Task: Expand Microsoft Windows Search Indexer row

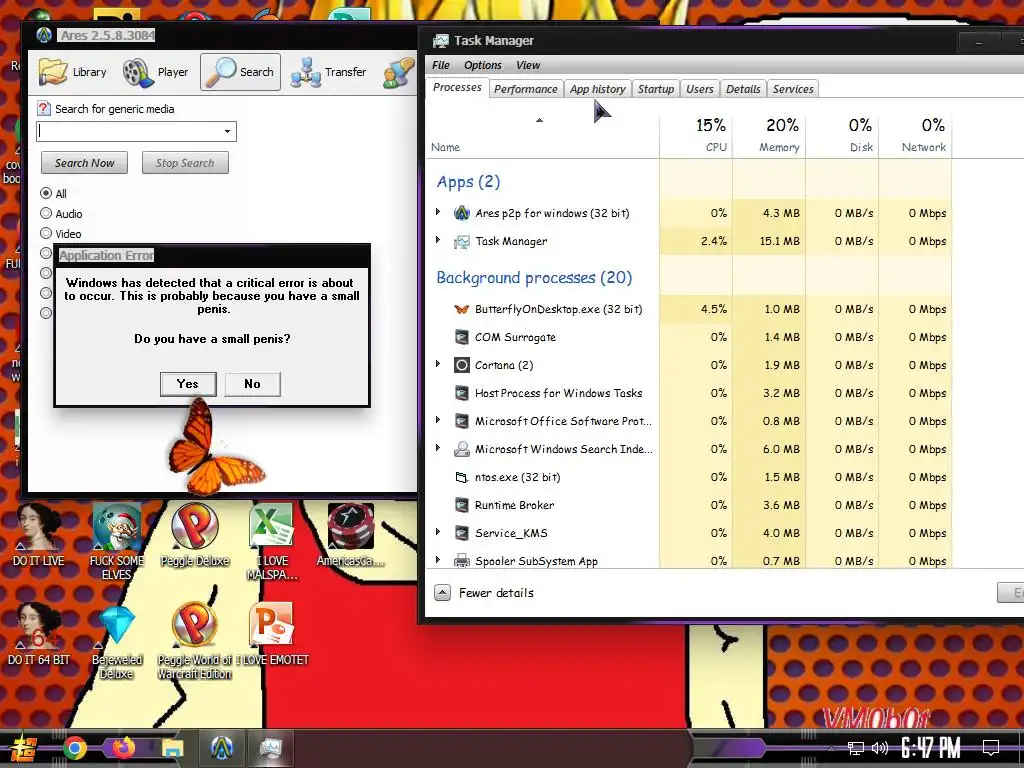Action: point(438,448)
